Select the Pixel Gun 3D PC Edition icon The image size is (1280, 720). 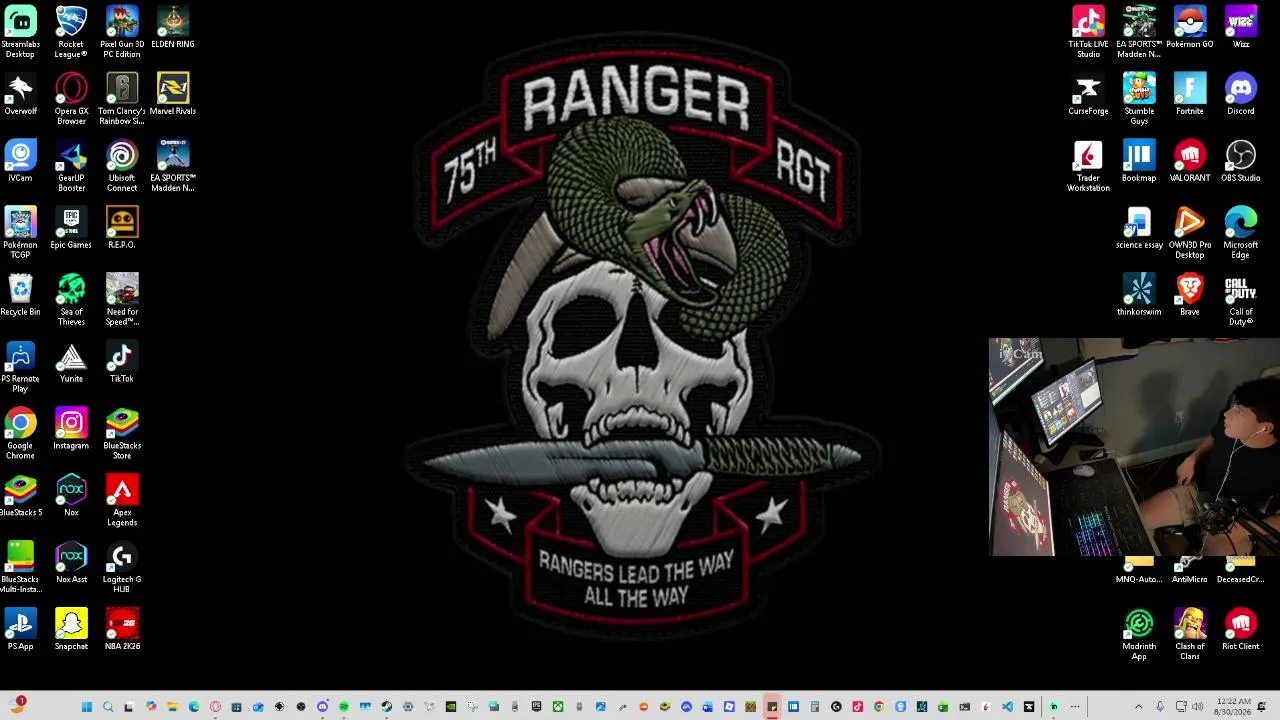click(122, 32)
